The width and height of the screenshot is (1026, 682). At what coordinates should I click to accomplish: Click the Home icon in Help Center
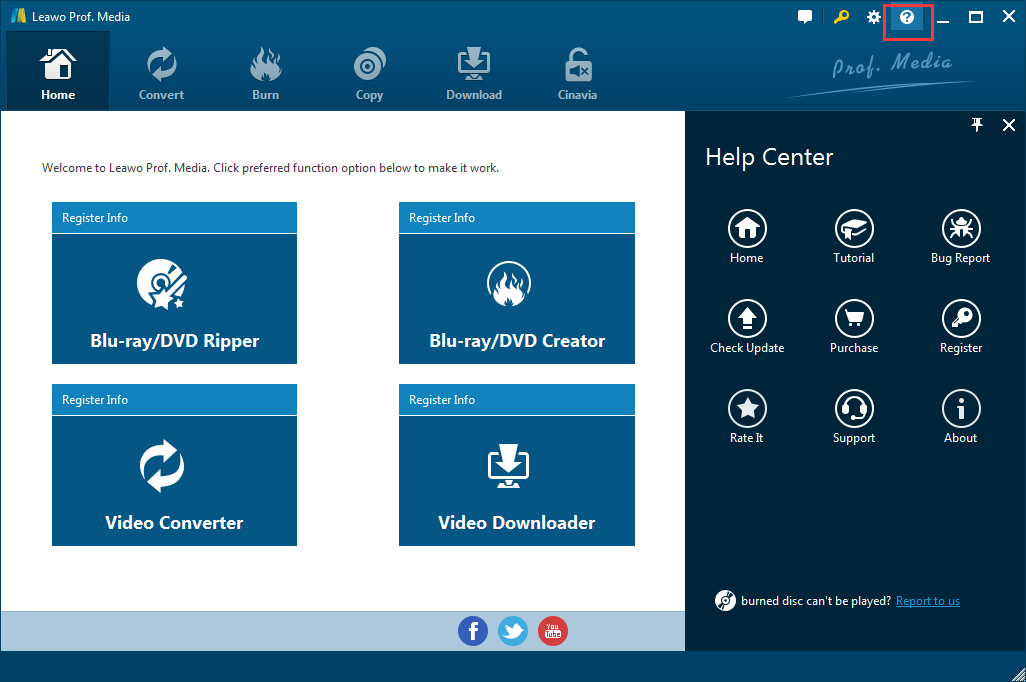[746, 229]
